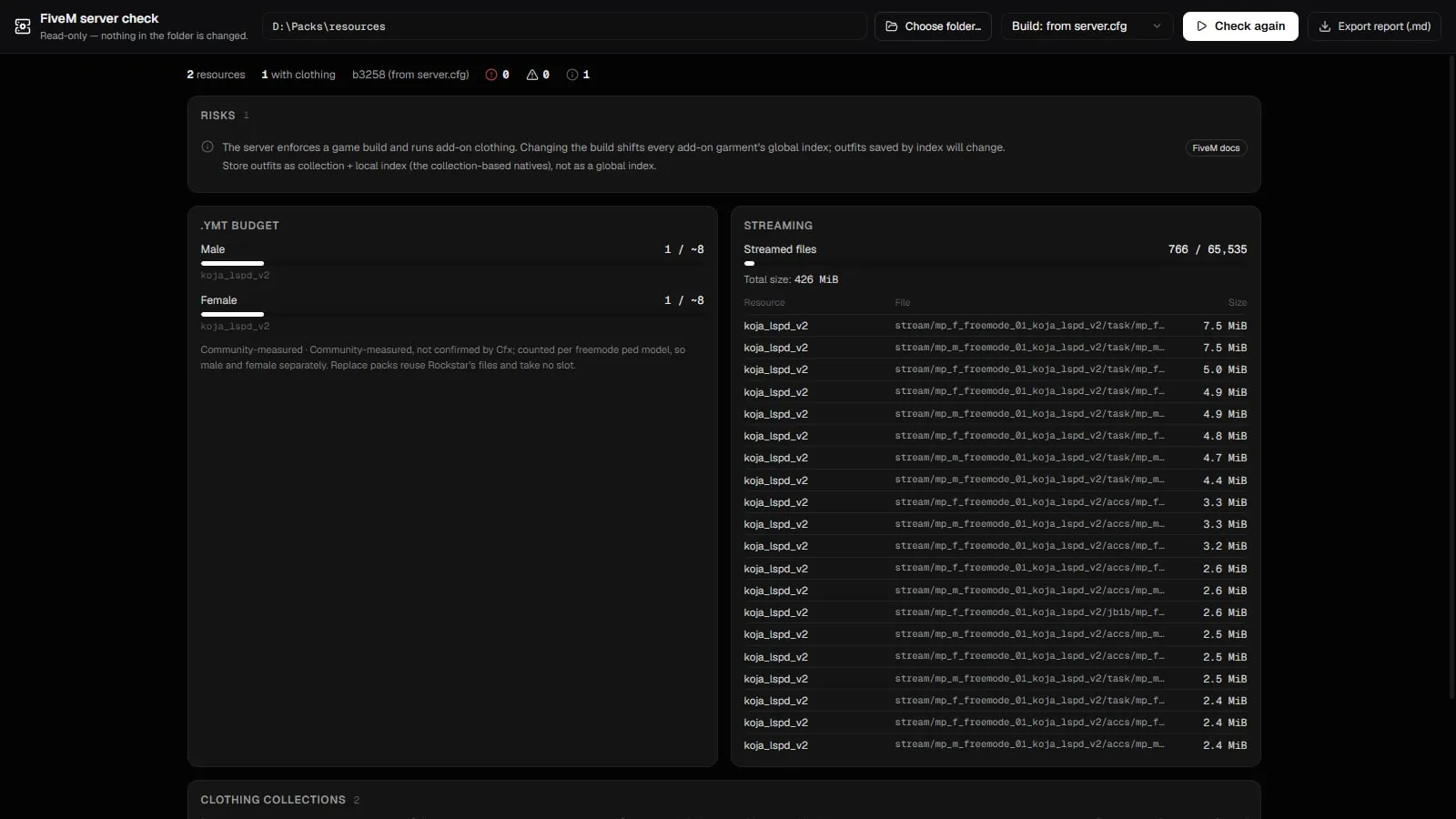The width and height of the screenshot is (1456, 819).
Task: Click the '4.8 MiB' size cell
Action: point(1225,436)
